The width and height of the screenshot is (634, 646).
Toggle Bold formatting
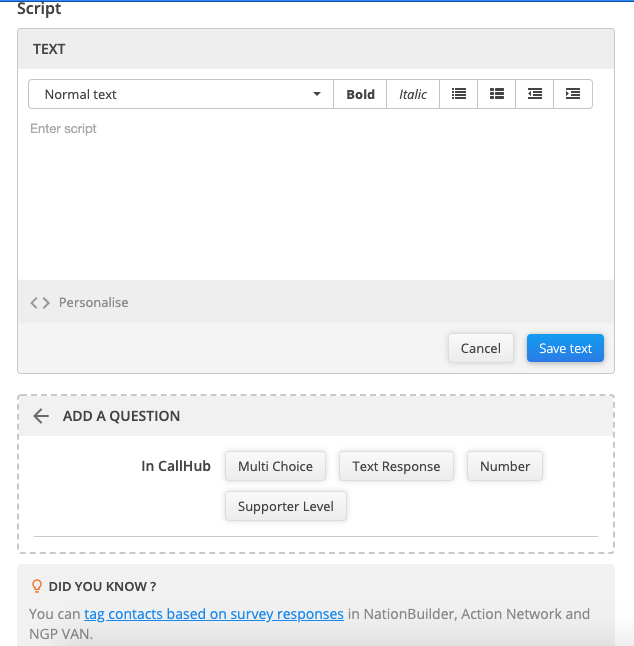[x=360, y=94]
